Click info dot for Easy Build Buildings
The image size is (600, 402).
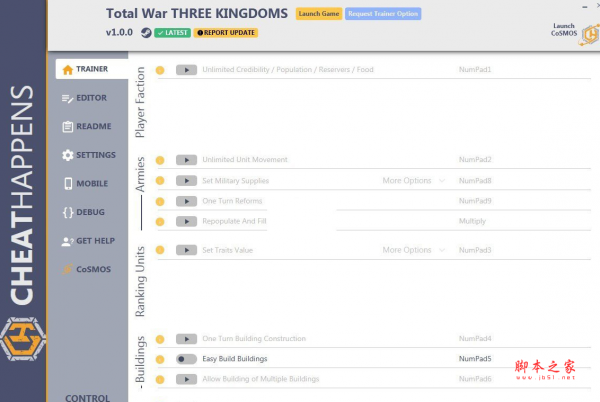(160, 359)
